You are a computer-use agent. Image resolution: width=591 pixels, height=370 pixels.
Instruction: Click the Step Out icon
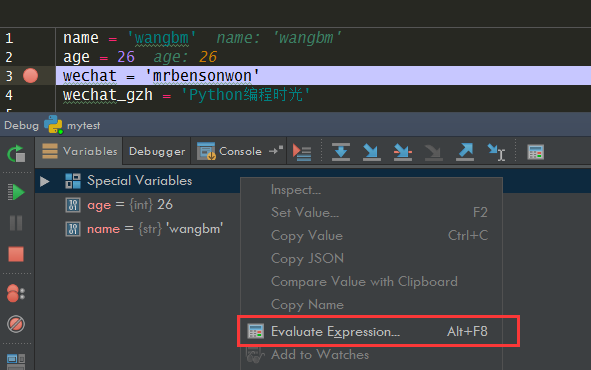tap(465, 152)
